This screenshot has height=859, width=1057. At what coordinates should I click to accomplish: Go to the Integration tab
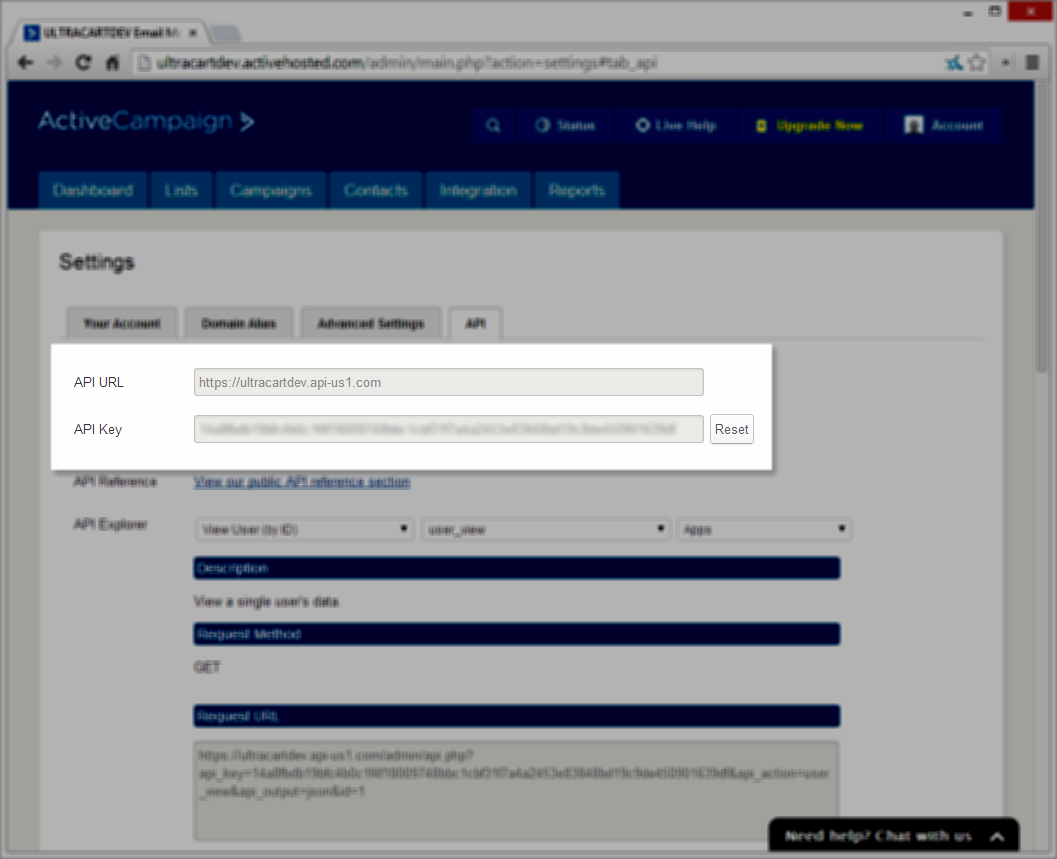click(479, 191)
